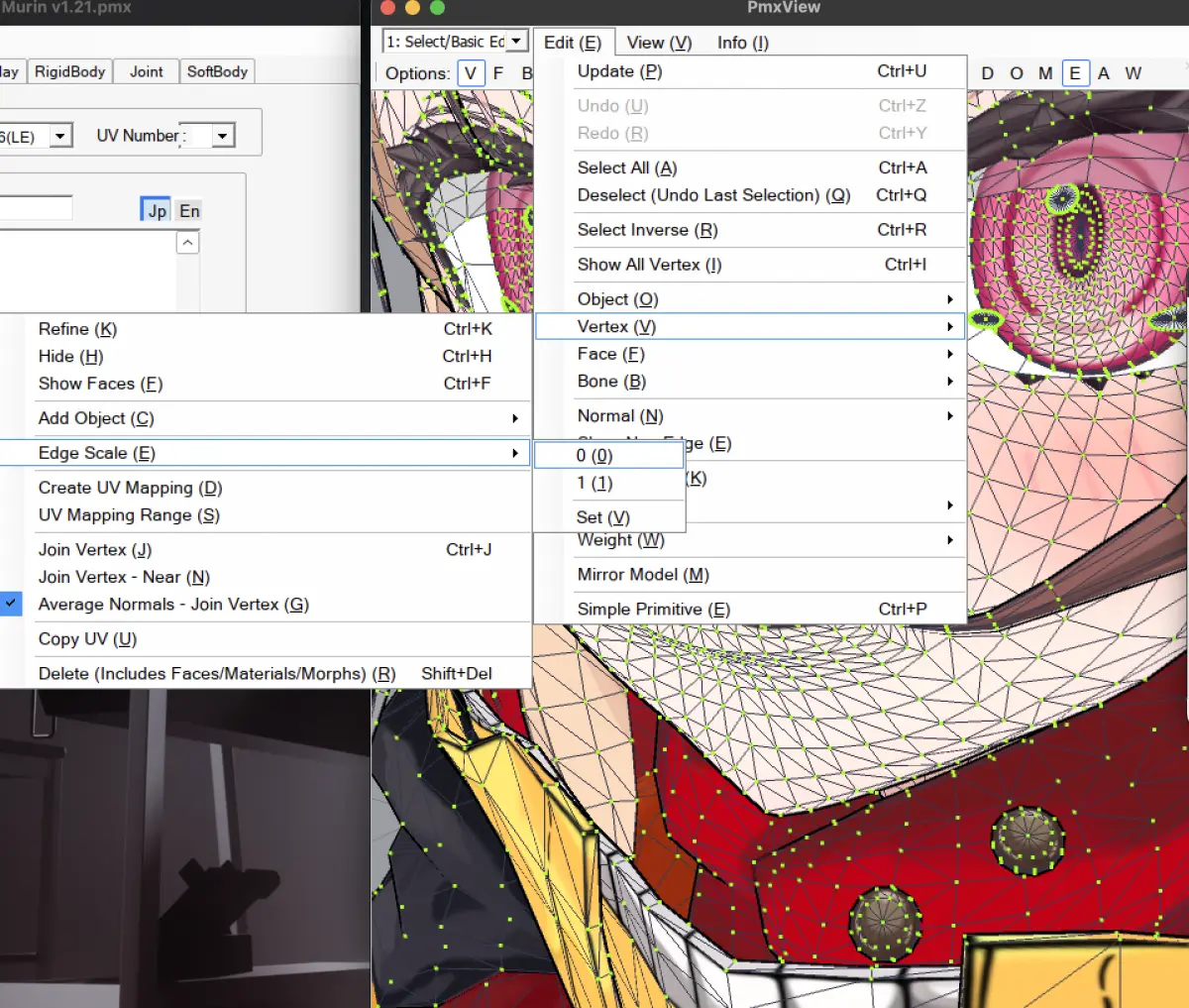This screenshot has width=1189, height=1008.
Task: Click the O toolbar letter button
Action: pos(1017,73)
